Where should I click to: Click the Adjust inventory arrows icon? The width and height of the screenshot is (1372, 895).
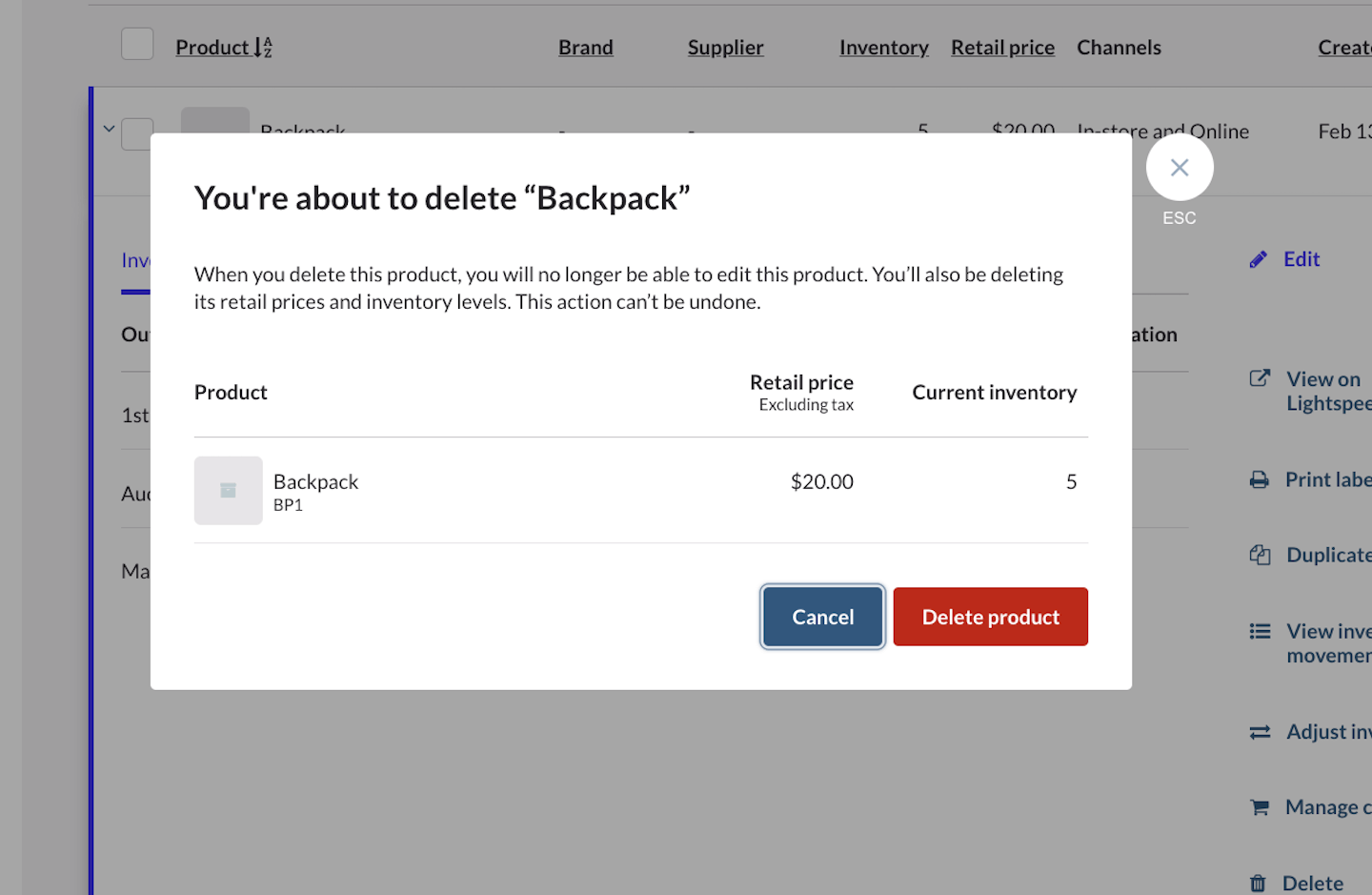tap(1260, 732)
